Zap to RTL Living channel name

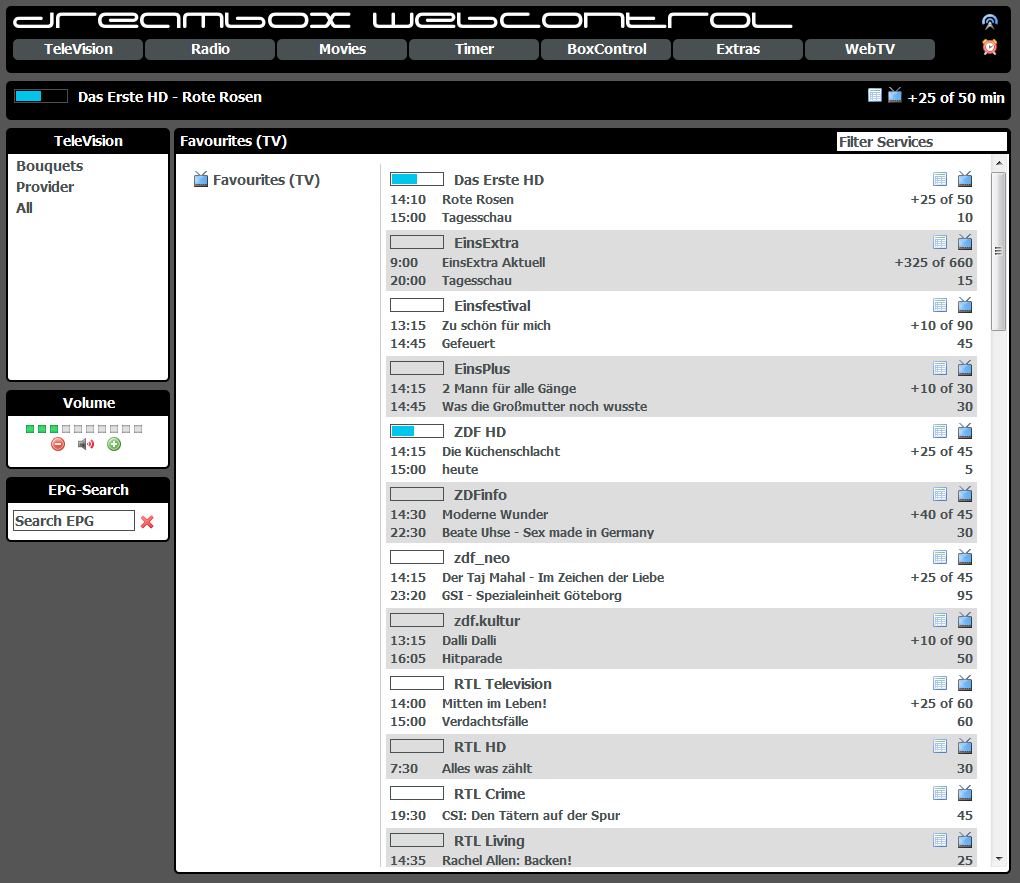tap(489, 841)
